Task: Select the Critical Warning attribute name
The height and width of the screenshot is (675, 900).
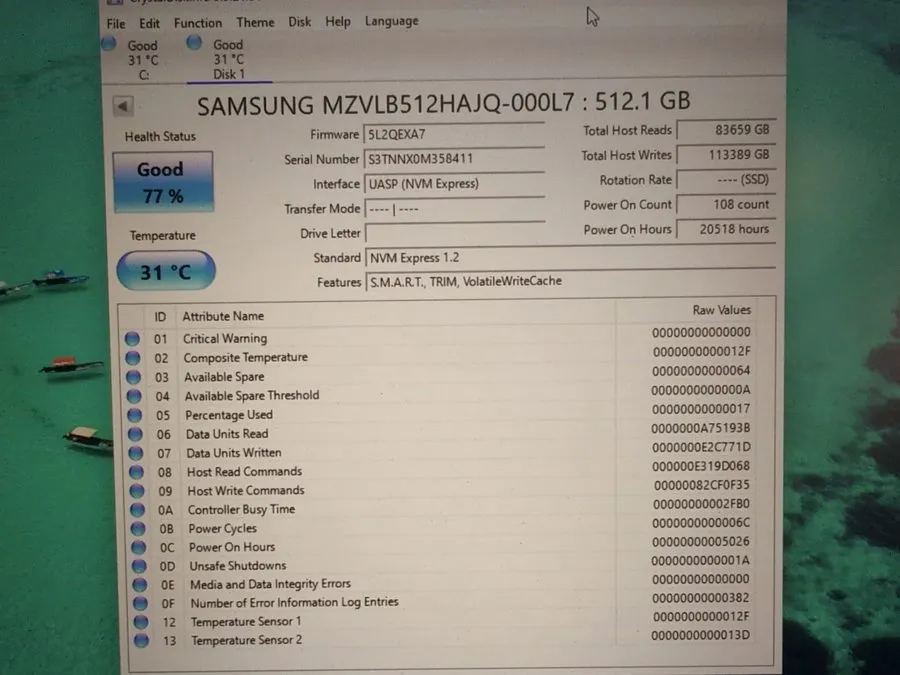Action: click(225, 339)
